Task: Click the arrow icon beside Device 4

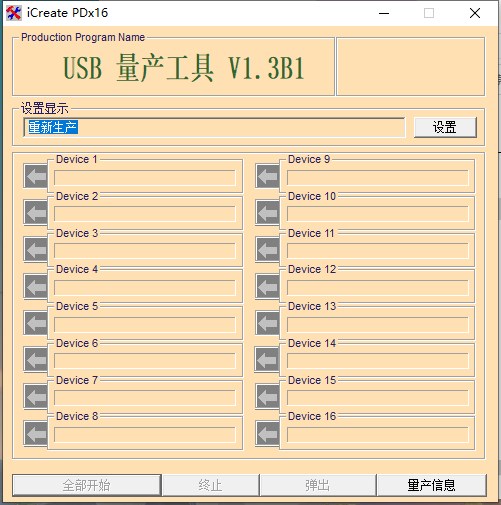Action: [x=36, y=286]
